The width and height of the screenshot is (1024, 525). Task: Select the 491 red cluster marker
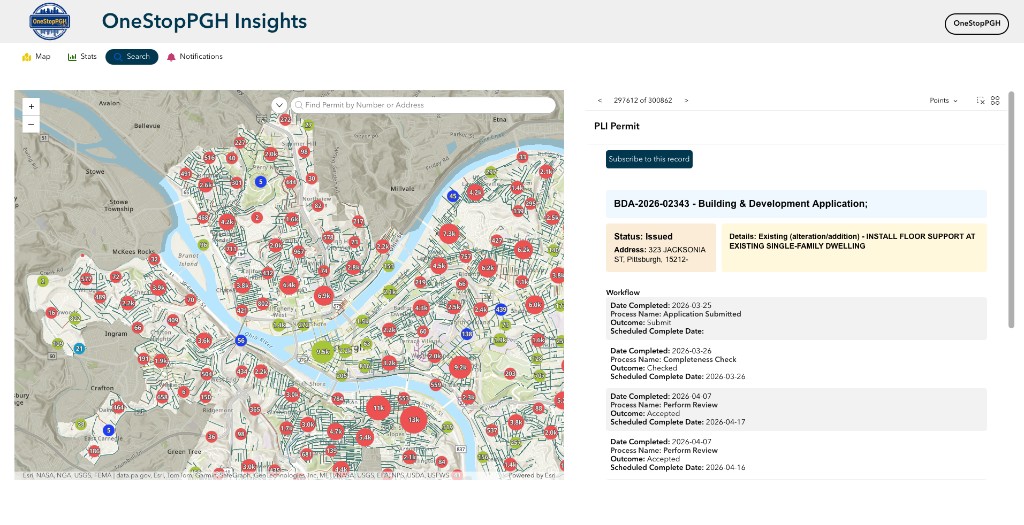click(x=186, y=174)
